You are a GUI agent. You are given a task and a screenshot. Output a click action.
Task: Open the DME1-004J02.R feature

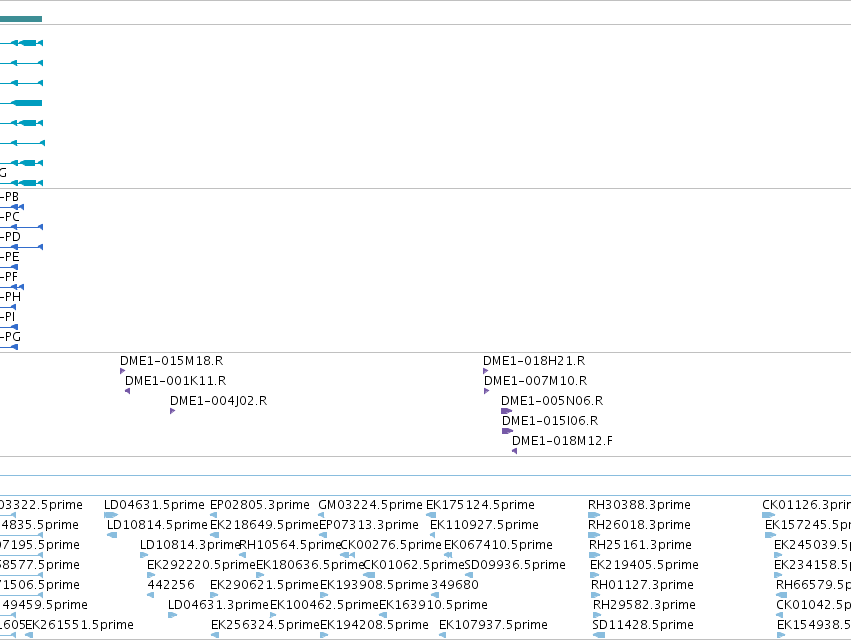218,401
